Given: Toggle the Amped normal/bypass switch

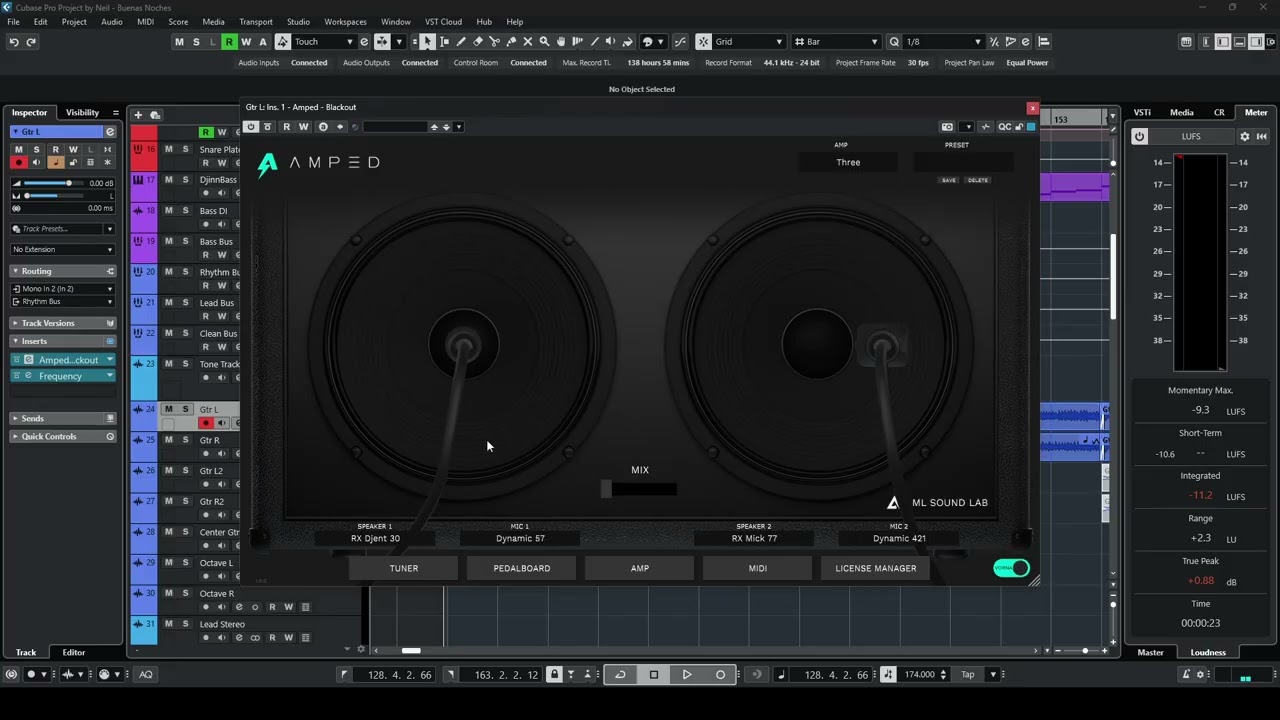Looking at the screenshot, I should coord(1011,568).
